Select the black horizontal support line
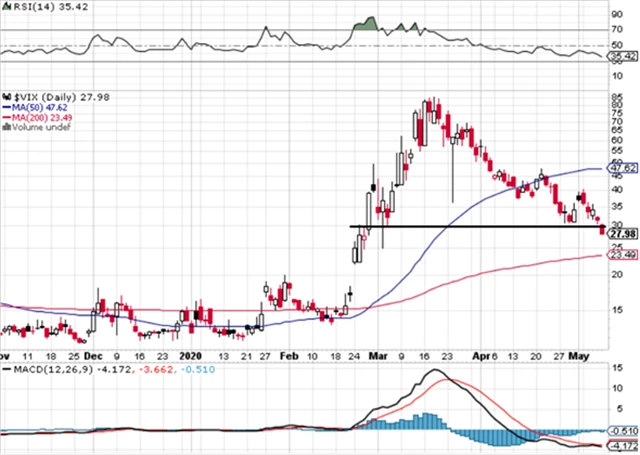 (x=470, y=227)
